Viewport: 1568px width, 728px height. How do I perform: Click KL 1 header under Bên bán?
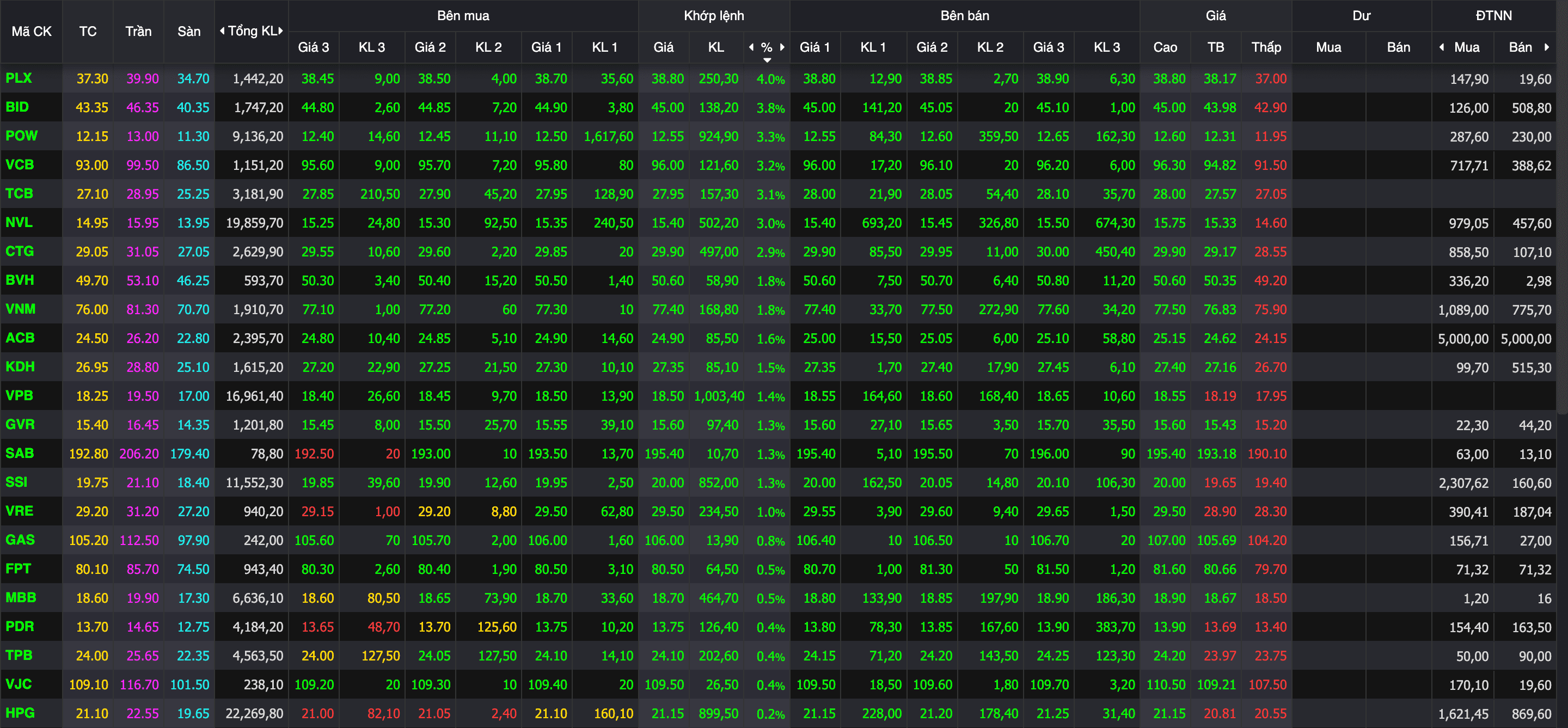click(x=873, y=47)
